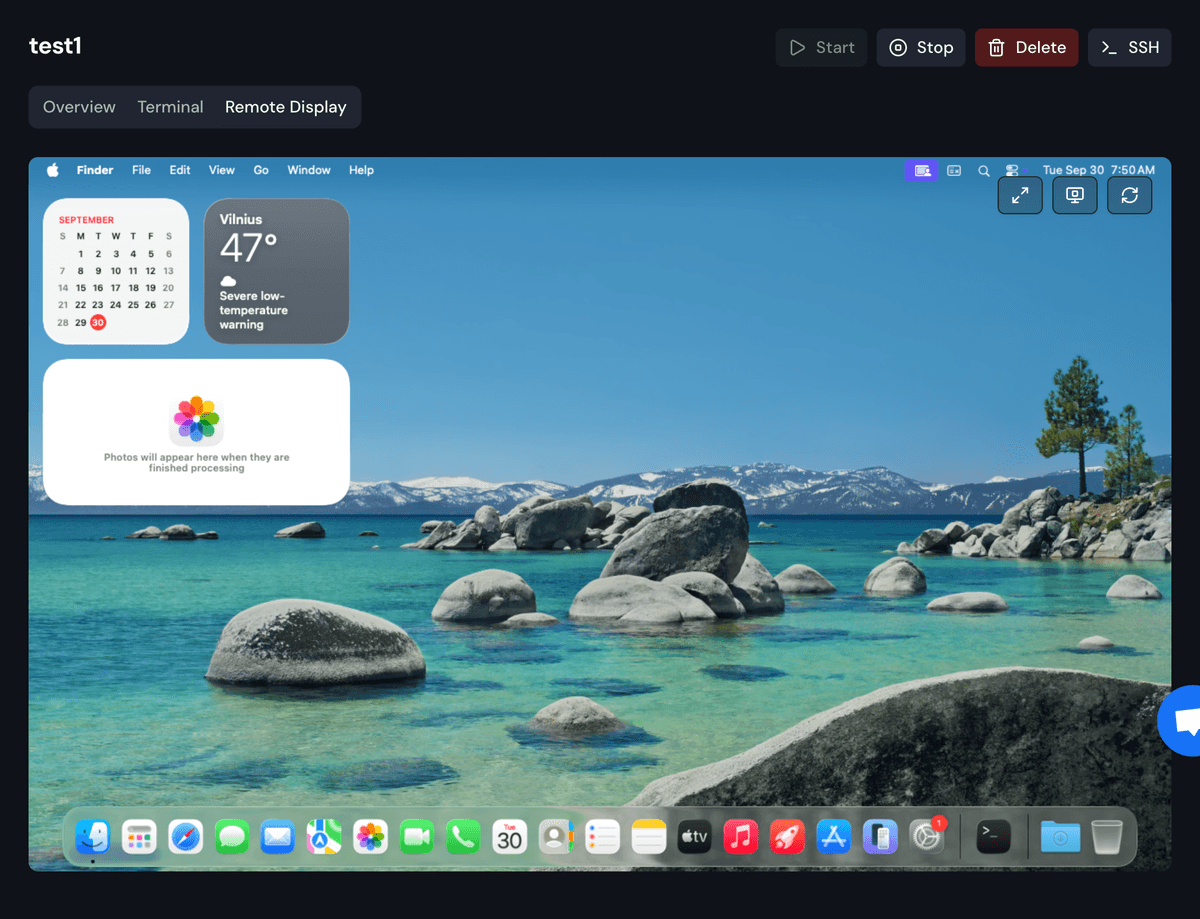1200x919 pixels.
Task: Open the Music app in the Dock
Action: [741, 836]
